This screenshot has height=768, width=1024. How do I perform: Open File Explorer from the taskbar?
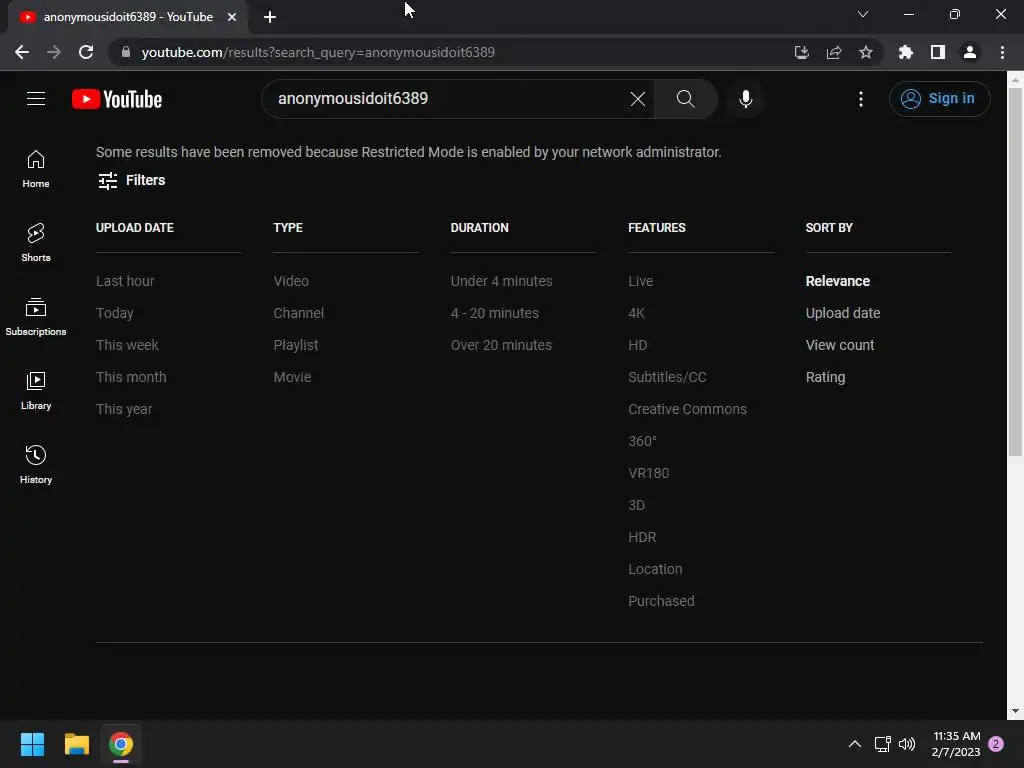pyautogui.click(x=77, y=744)
